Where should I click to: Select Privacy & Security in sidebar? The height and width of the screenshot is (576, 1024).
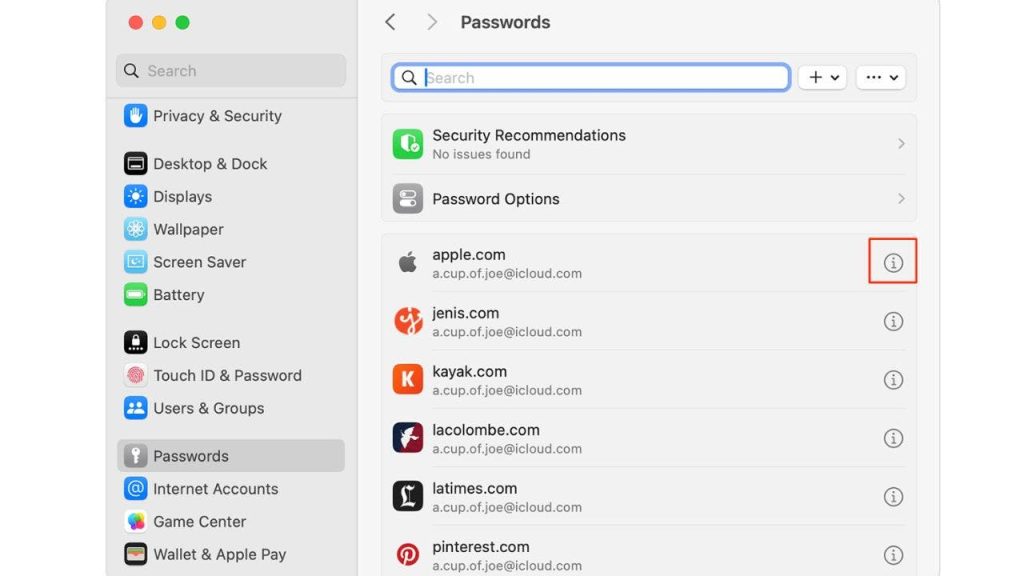click(x=217, y=116)
